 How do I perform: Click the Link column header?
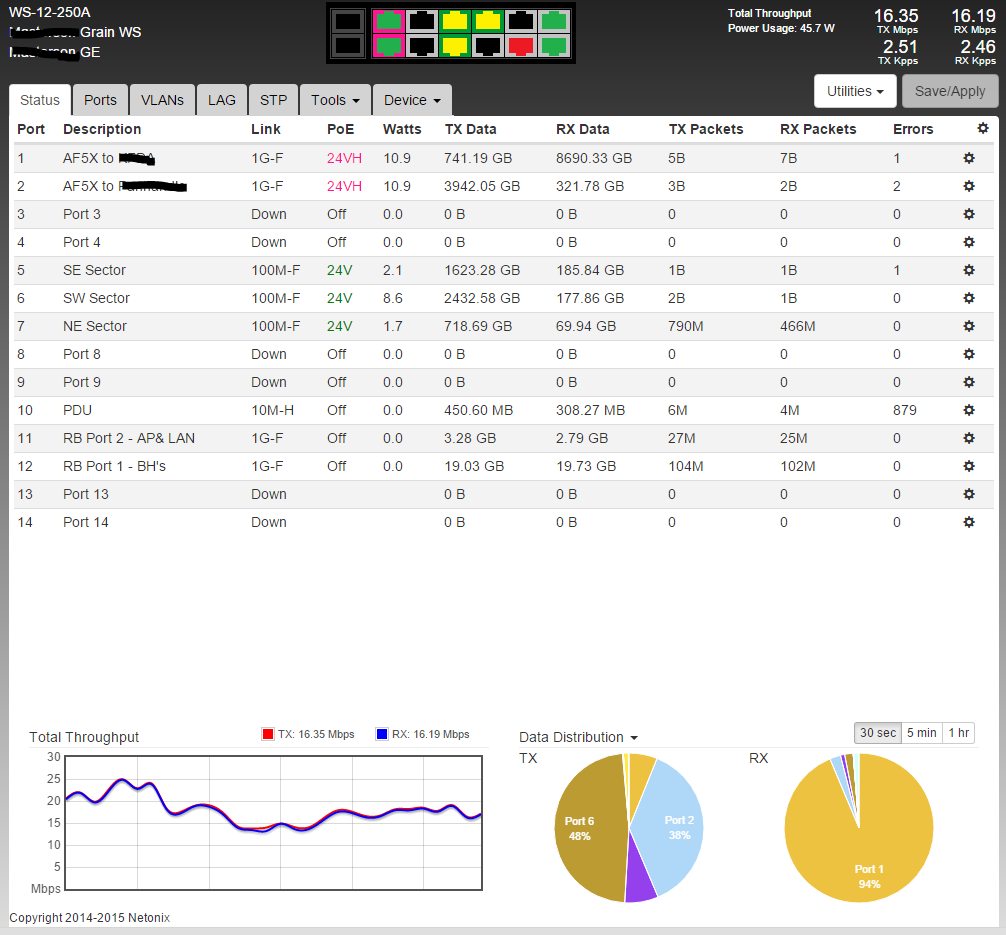point(266,129)
